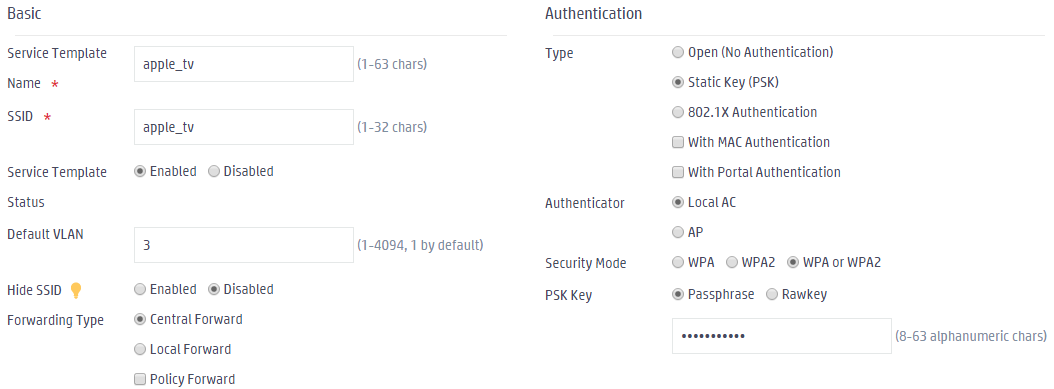The width and height of the screenshot is (1054, 389).
Task: Click the PSK passphrase password field
Action: (782, 336)
